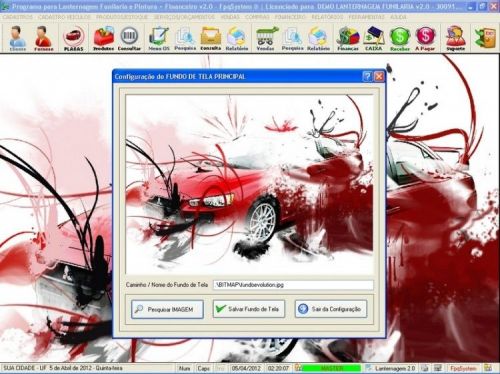The height and width of the screenshot is (374, 500).
Task: Create a new OS with clipboard icon
Action: [159, 39]
